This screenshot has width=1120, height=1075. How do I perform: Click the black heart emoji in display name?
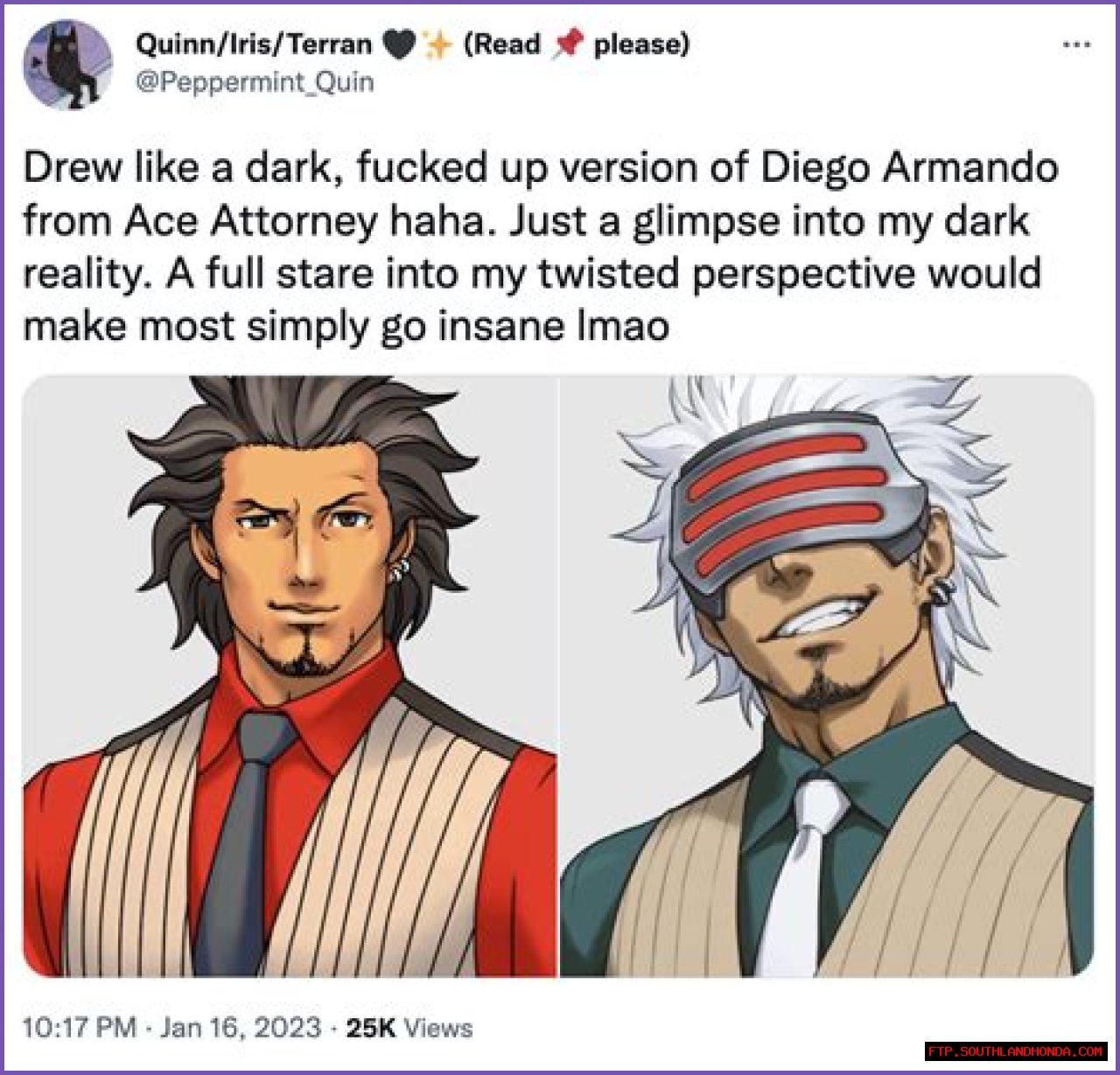pos(400,44)
